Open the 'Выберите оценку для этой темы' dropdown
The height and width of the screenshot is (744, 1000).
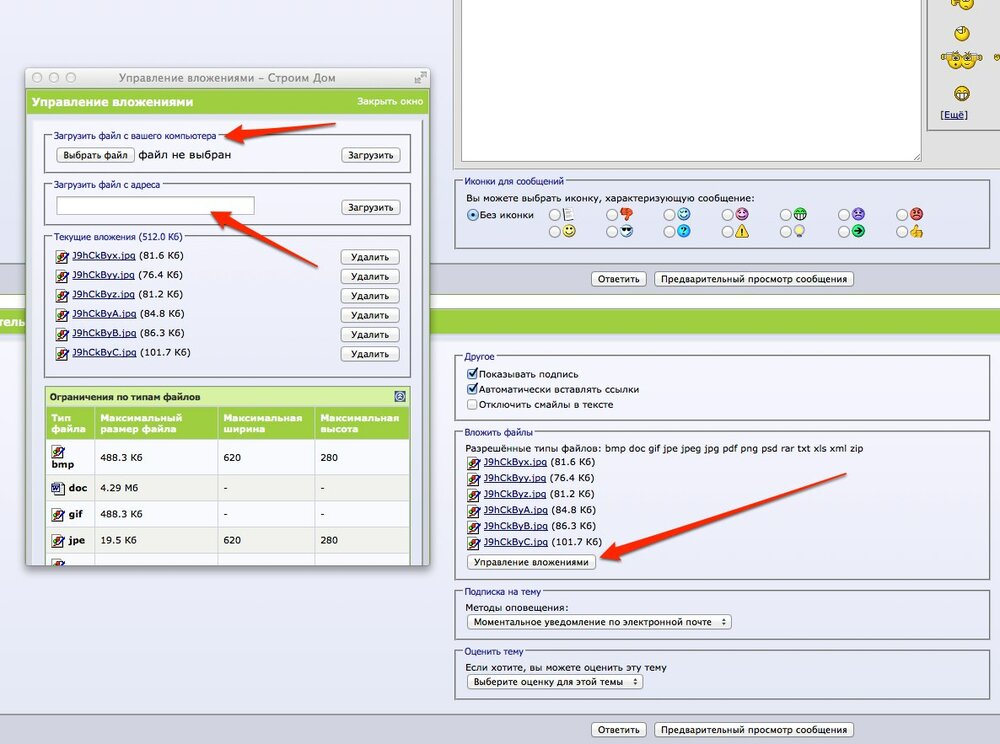pyautogui.click(x=555, y=682)
